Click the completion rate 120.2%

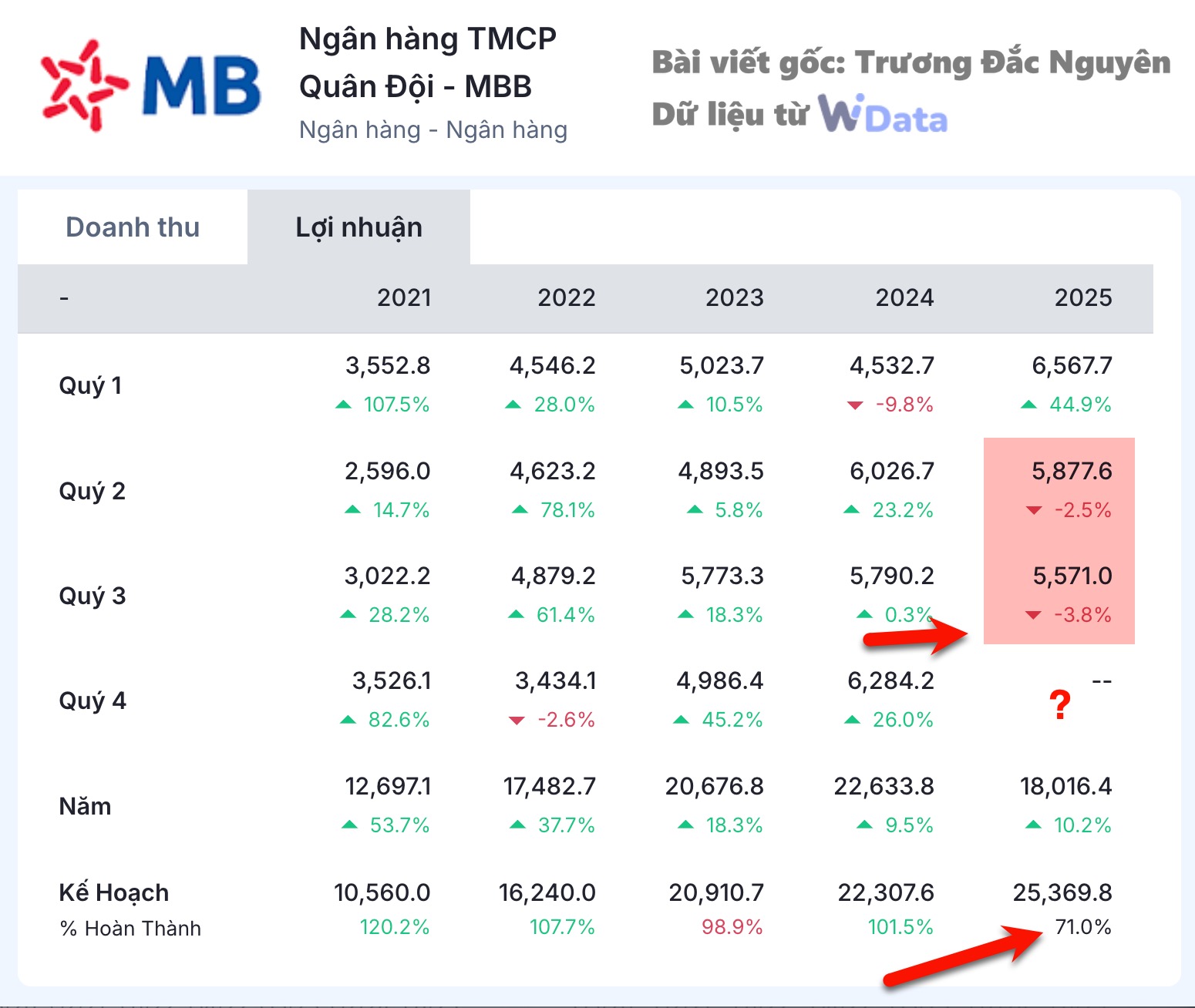395,927
